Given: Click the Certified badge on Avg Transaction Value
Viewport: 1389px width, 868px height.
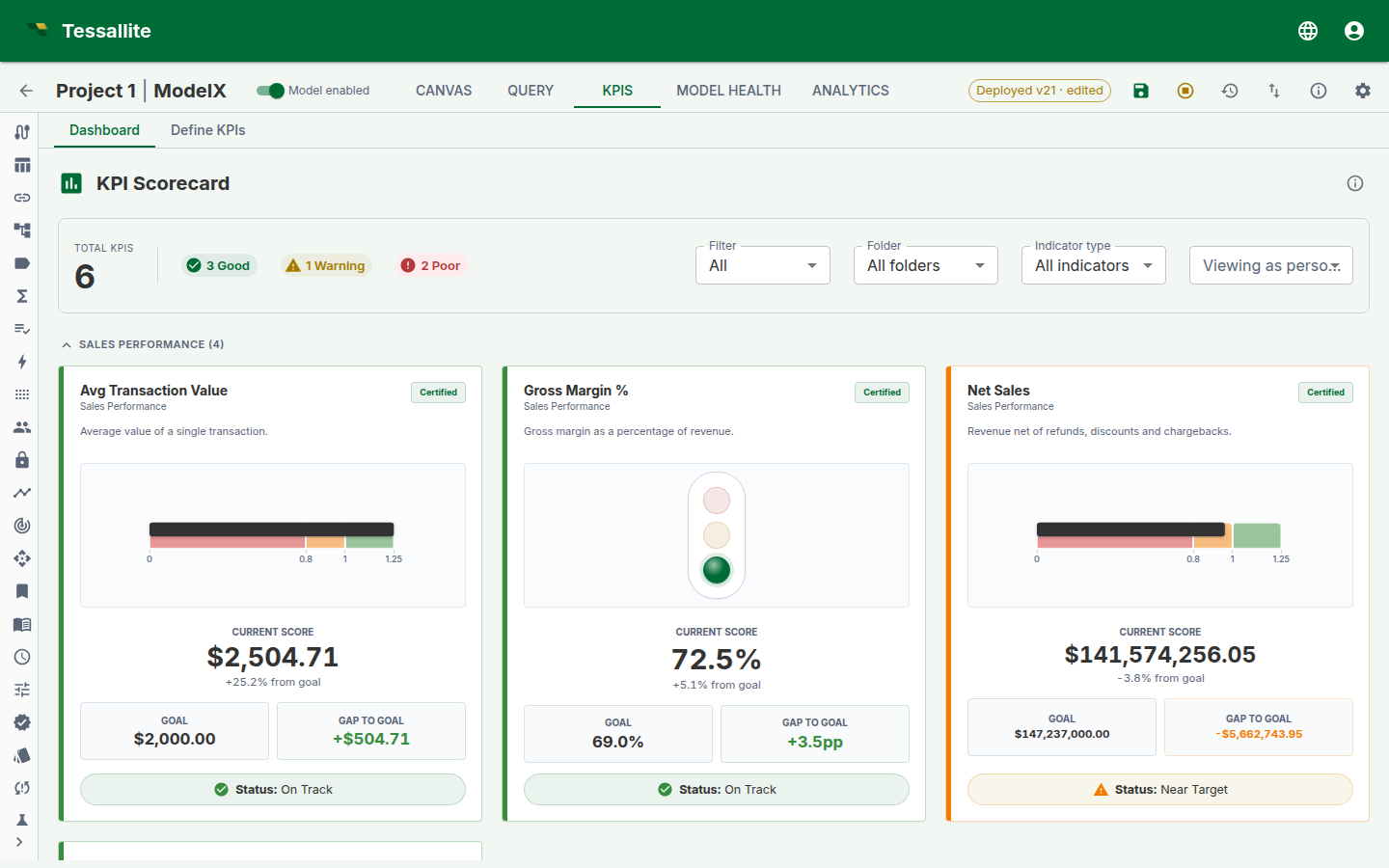Looking at the screenshot, I should click(x=438, y=393).
